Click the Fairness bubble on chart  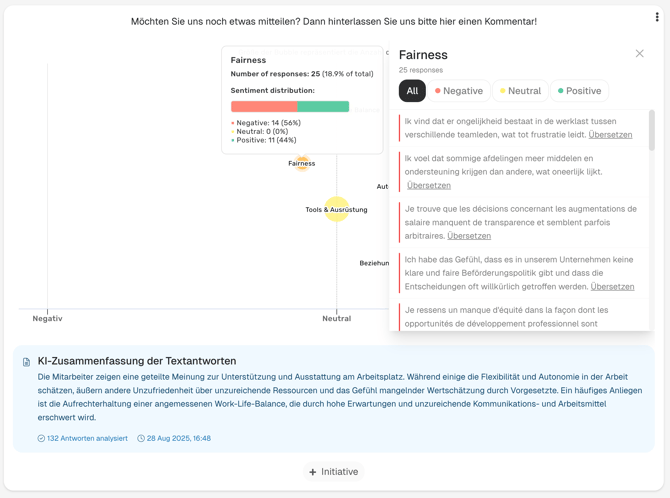pyautogui.click(x=302, y=163)
